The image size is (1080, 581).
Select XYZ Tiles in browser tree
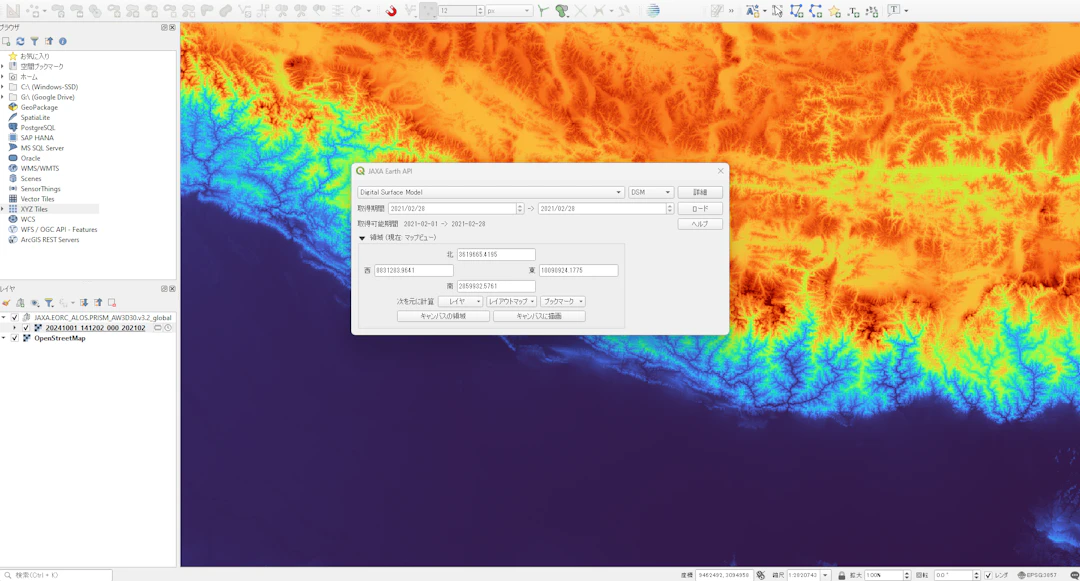(34, 209)
